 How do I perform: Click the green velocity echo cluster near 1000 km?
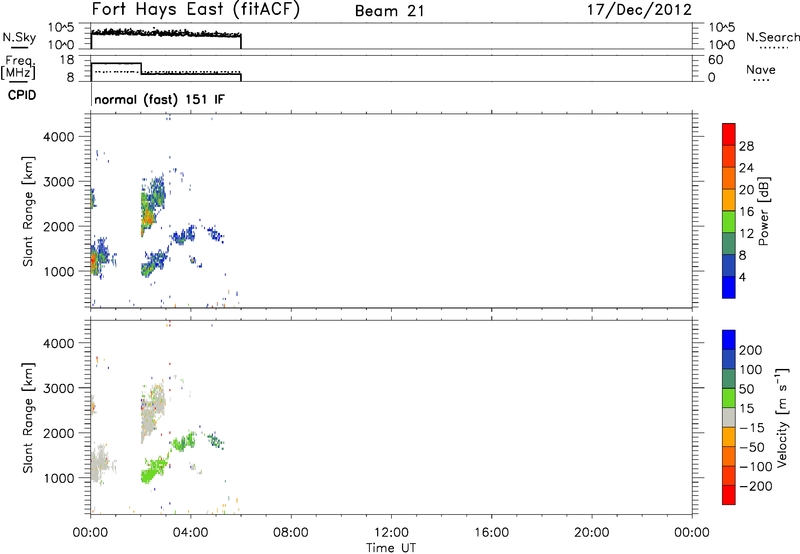[x=153, y=470]
